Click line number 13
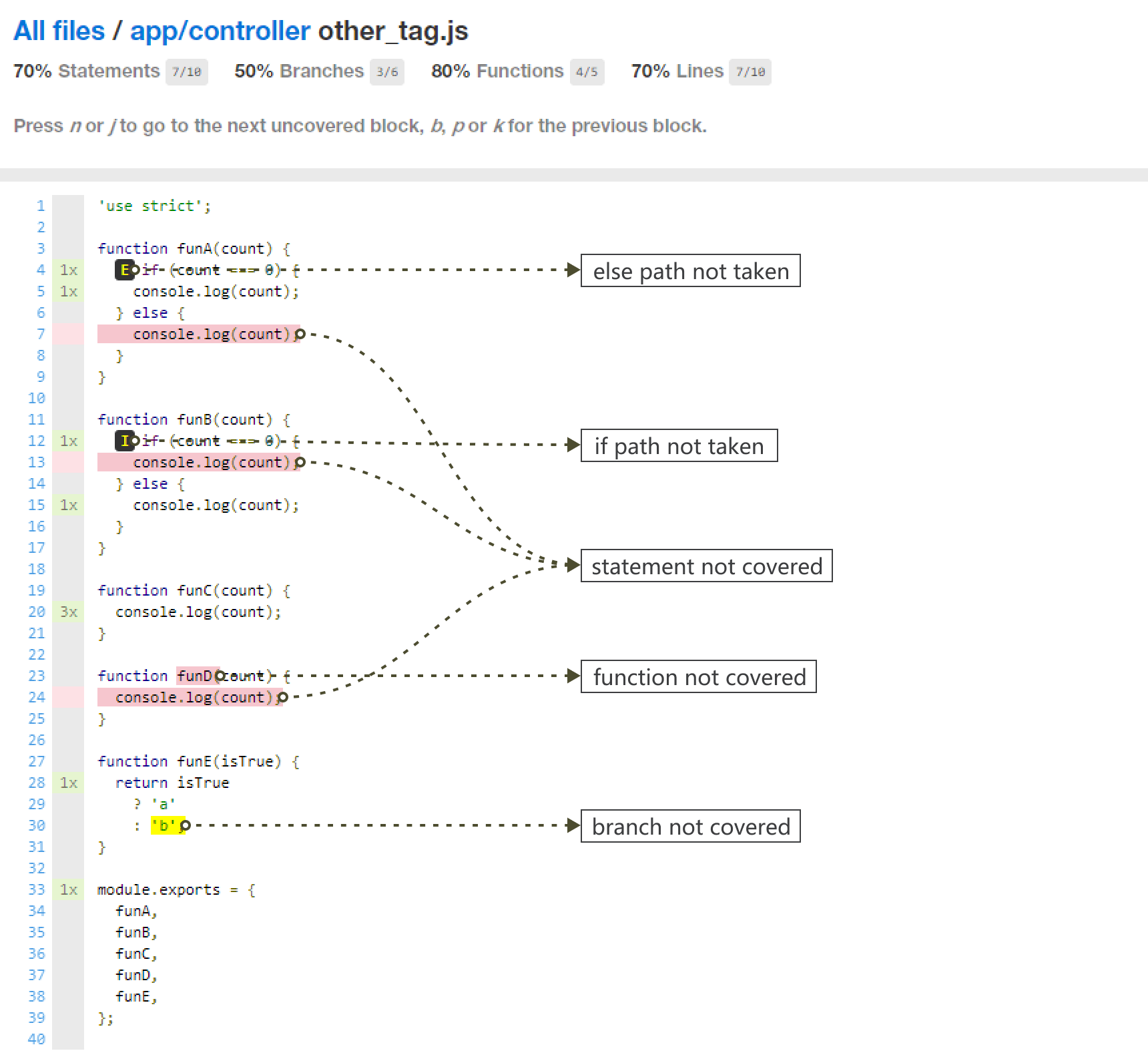 click(x=37, y=463)
